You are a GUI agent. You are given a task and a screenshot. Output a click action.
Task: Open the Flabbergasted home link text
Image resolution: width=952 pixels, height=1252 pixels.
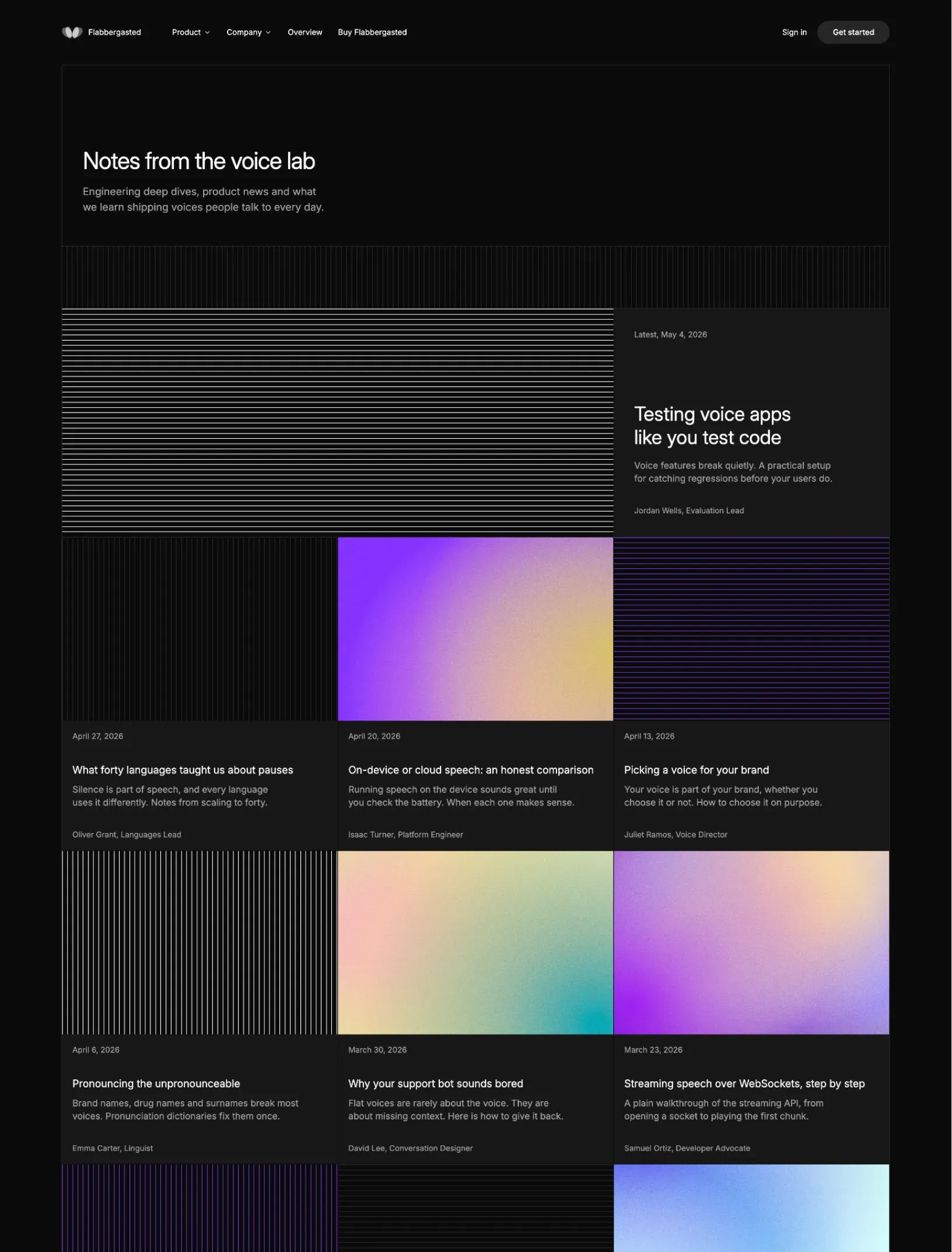pyautogui.click(x=114, y=33)
